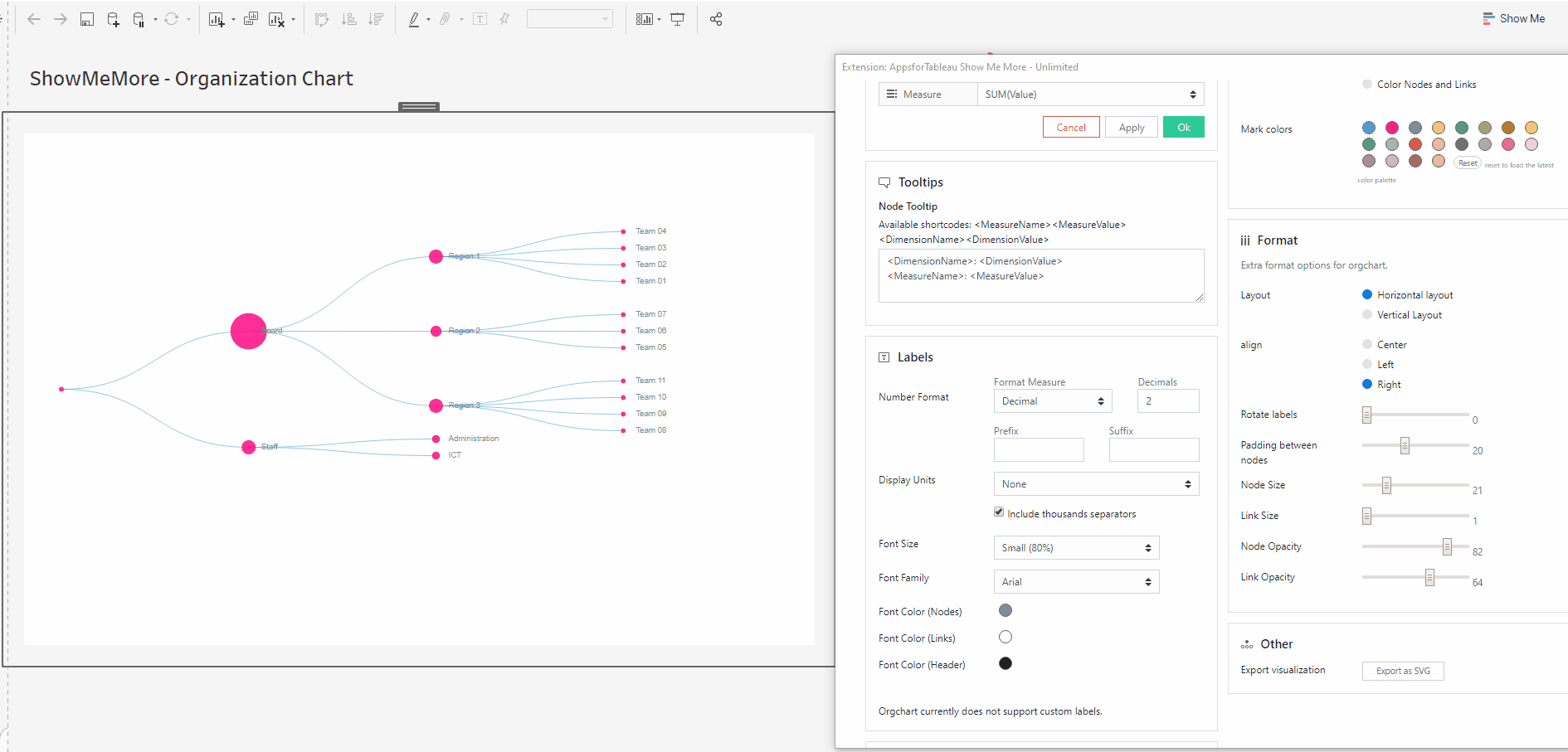Select Left align option
The width and height of the screenshot is (1568, 752).
point(1367,364)
